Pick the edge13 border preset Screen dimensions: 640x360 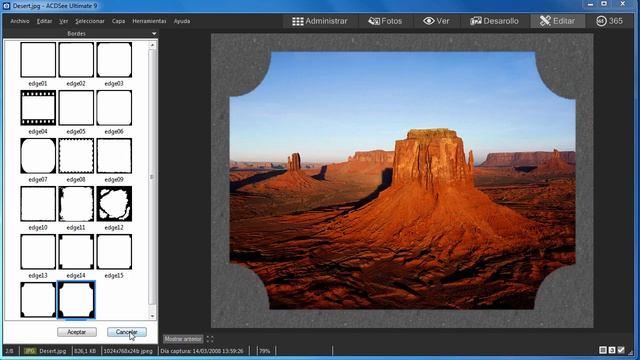tap(38, 252)
